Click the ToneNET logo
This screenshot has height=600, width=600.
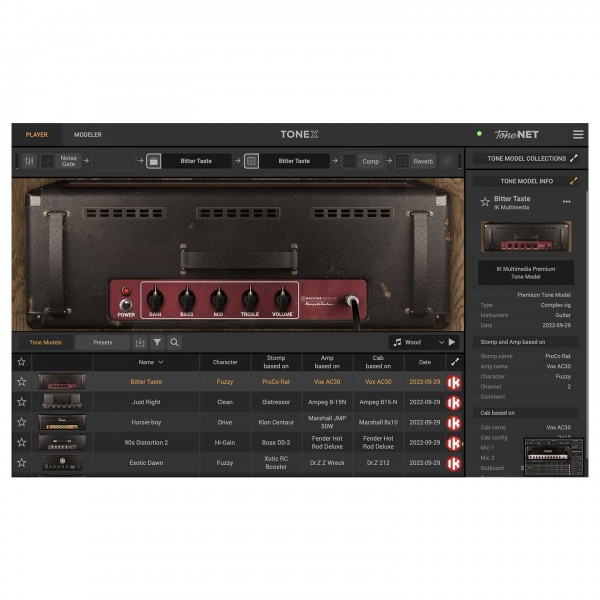(516, 135)
